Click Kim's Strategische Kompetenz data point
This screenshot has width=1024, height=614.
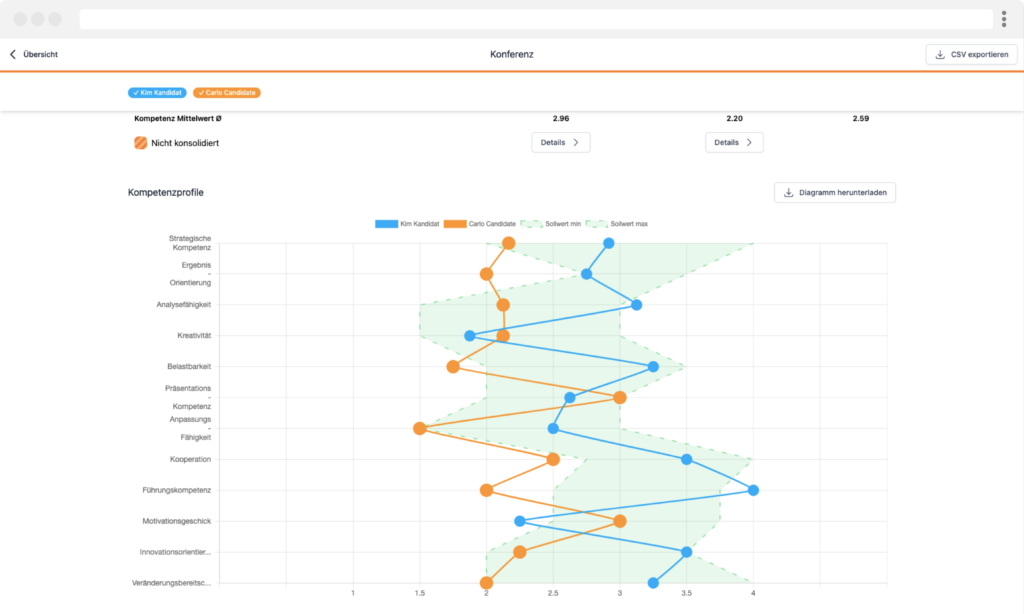pyautogui.click(x=609, y=243)
